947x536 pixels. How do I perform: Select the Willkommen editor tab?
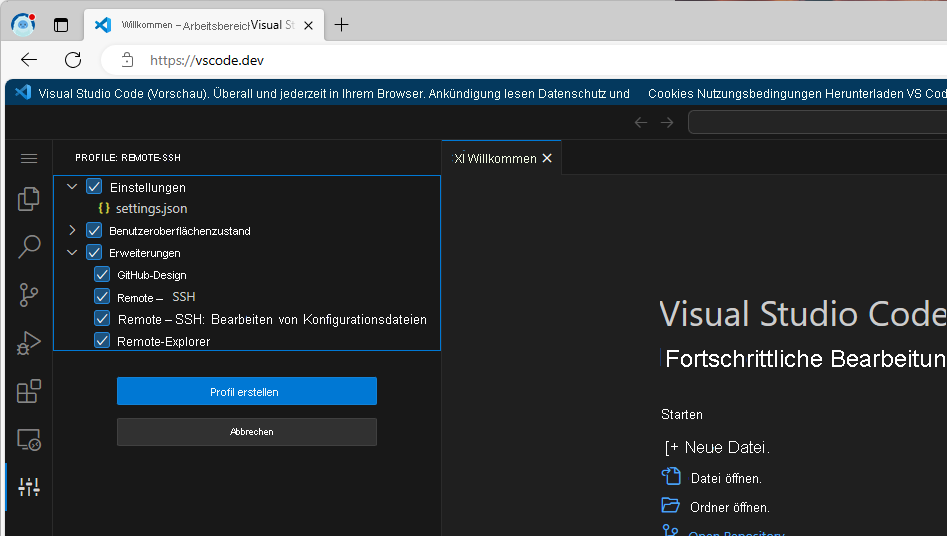point(502,158)
